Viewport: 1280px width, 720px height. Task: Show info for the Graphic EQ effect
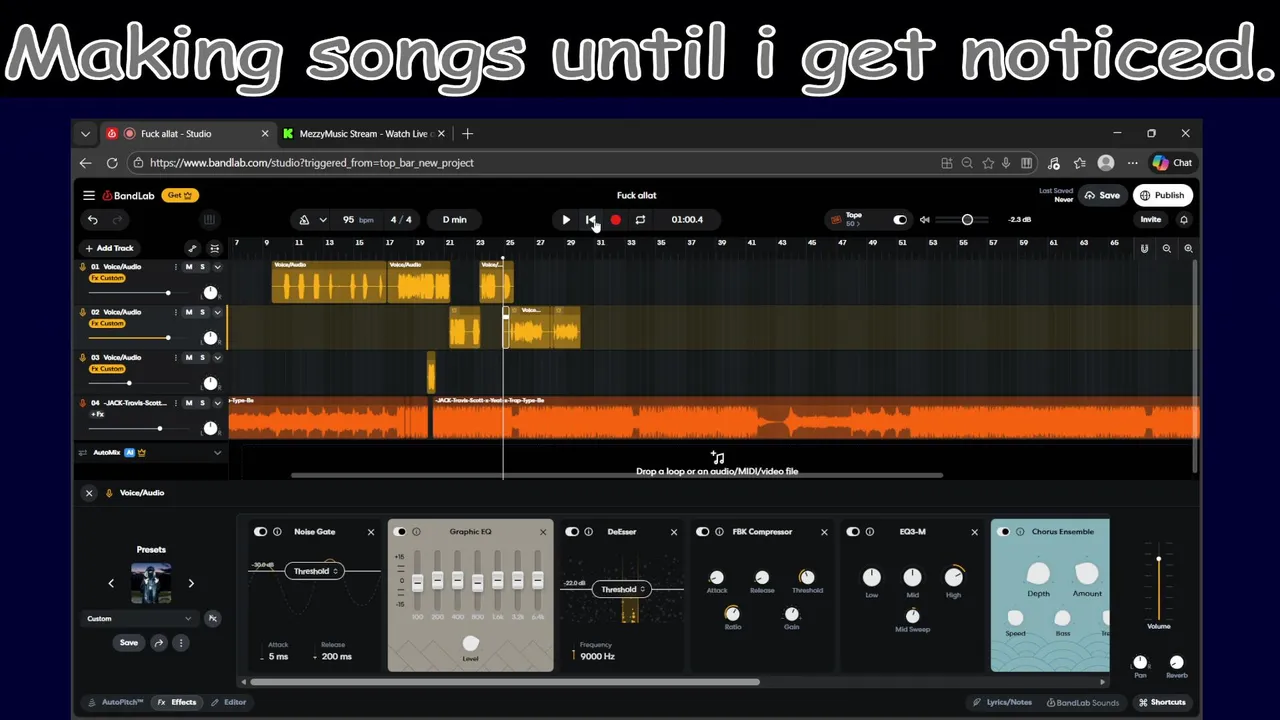[416, 532]
